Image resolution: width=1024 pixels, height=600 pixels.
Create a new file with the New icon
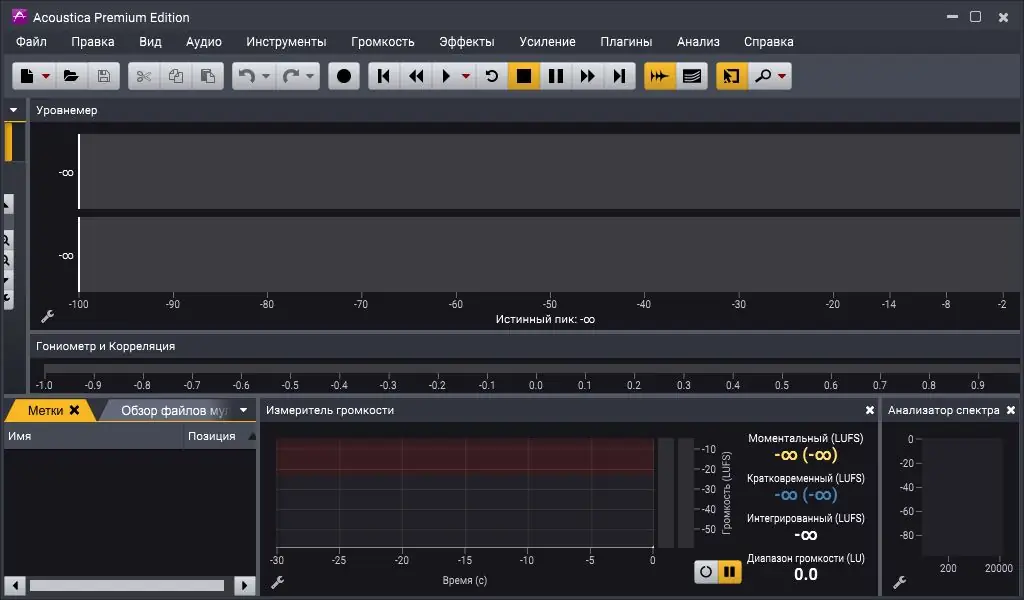pyautogui.click(x=27, y=76)
